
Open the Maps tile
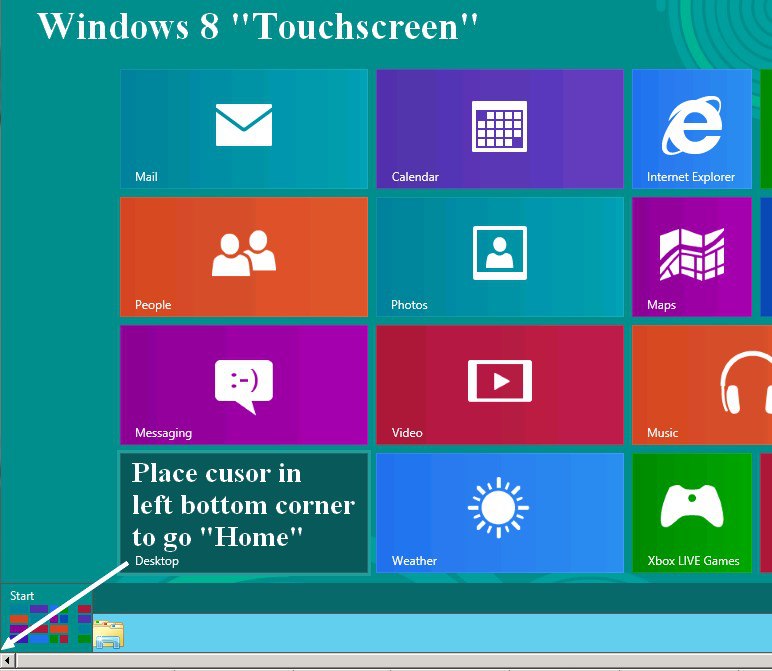(x=692, y=257)
